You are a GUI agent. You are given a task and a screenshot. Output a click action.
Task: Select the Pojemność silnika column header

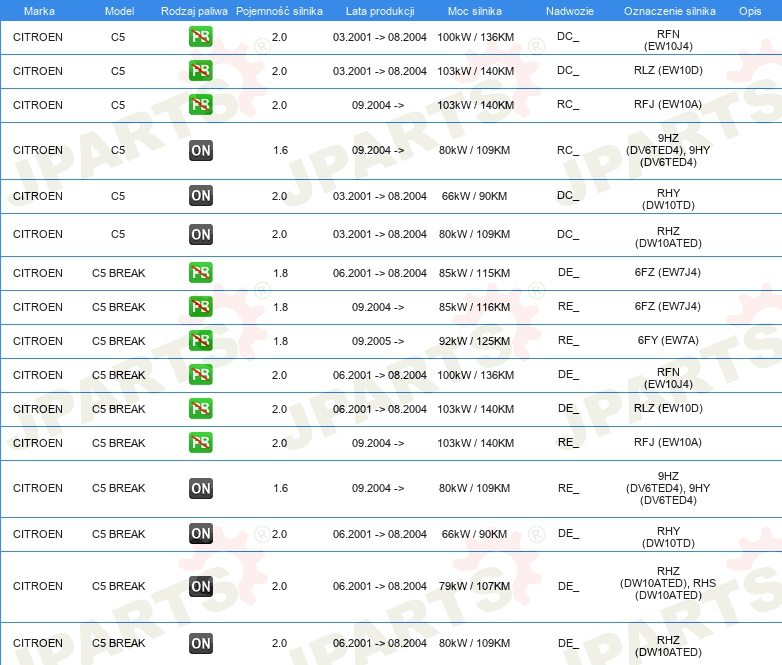point(279,10)
